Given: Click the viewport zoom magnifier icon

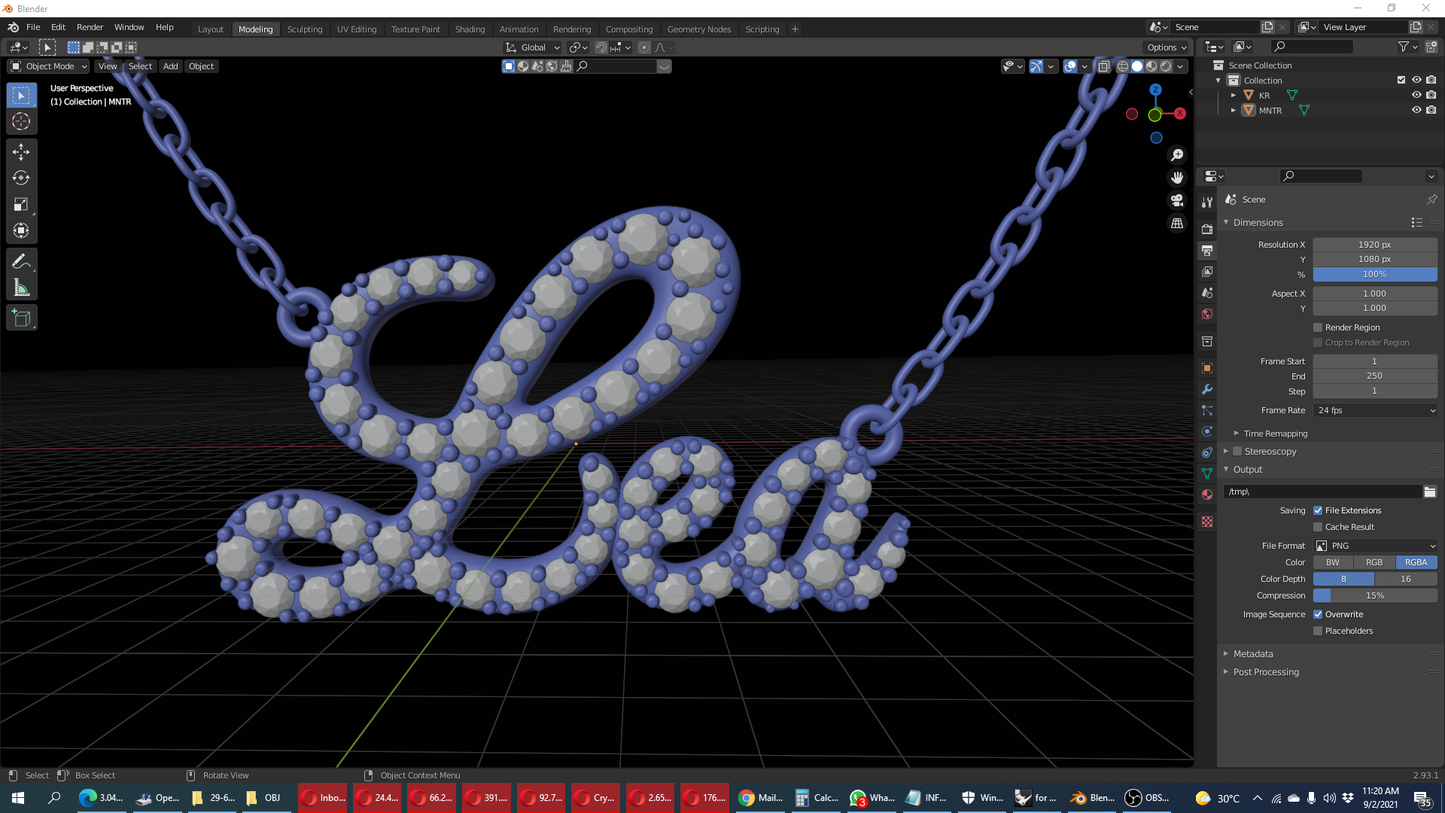Looking at the screenshot, I should [1177, 155].
